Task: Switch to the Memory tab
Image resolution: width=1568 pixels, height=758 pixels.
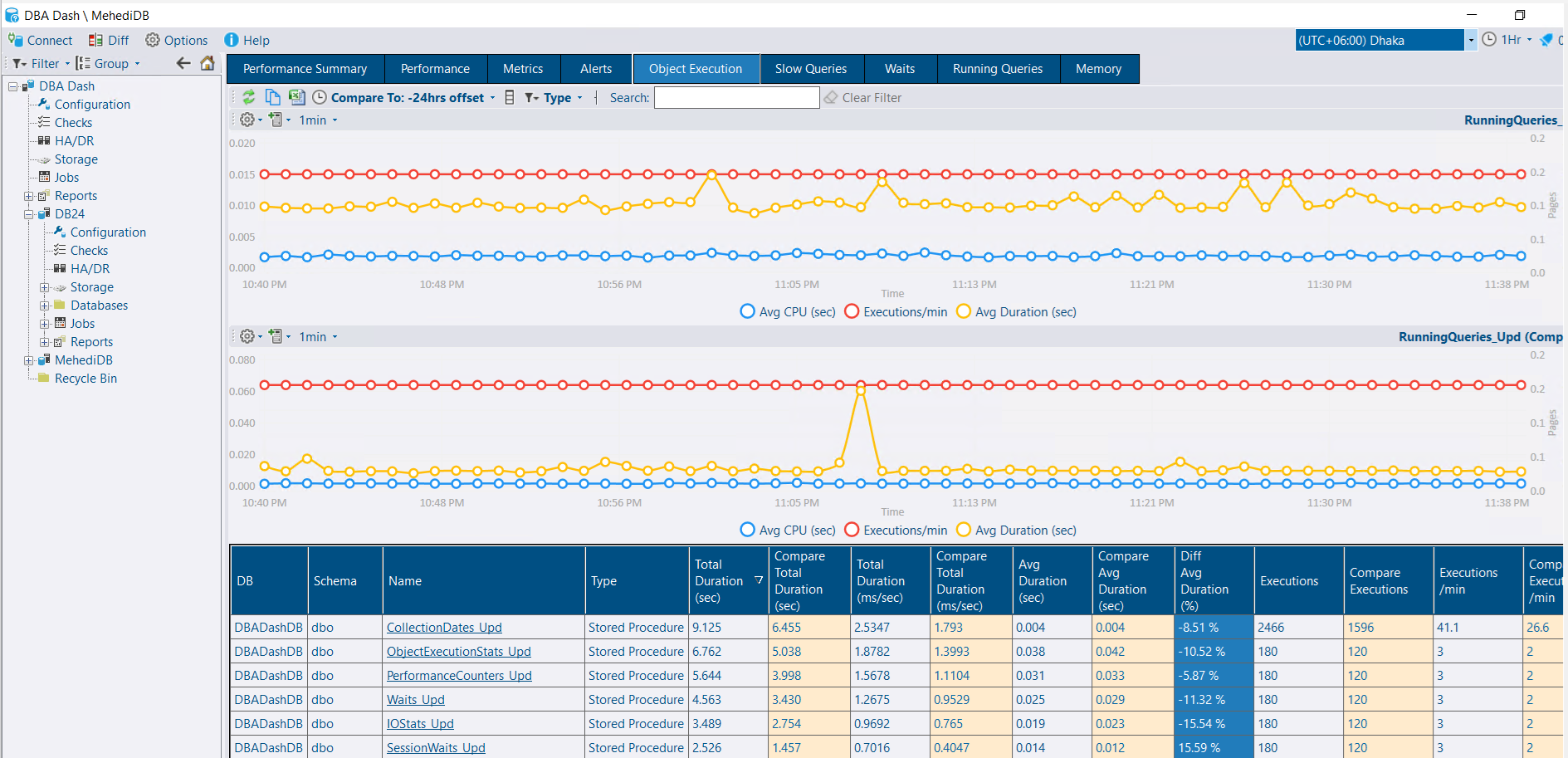Action: 1098,69
